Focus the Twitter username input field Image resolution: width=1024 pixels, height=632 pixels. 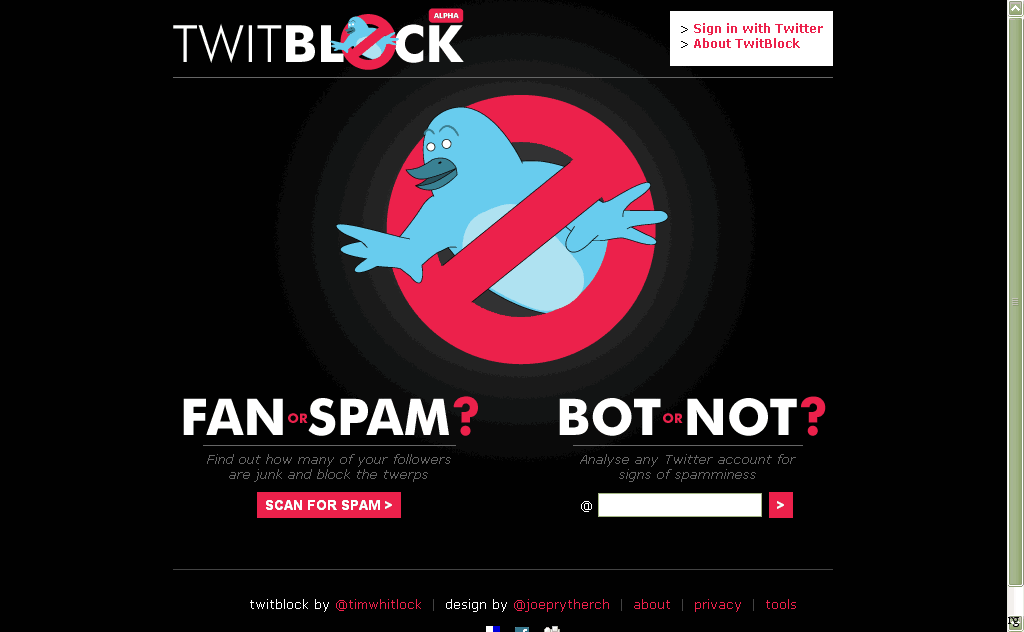tap(679, 505)
